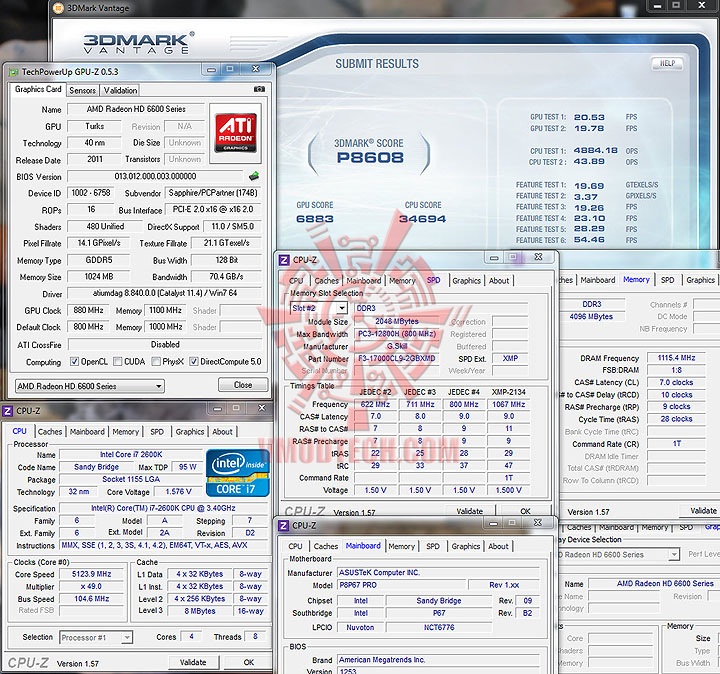The width and height of the screenshot is (720, 674).
Task: Click Validate in the CPU-Z SPD window
Action: coord(470,511)
